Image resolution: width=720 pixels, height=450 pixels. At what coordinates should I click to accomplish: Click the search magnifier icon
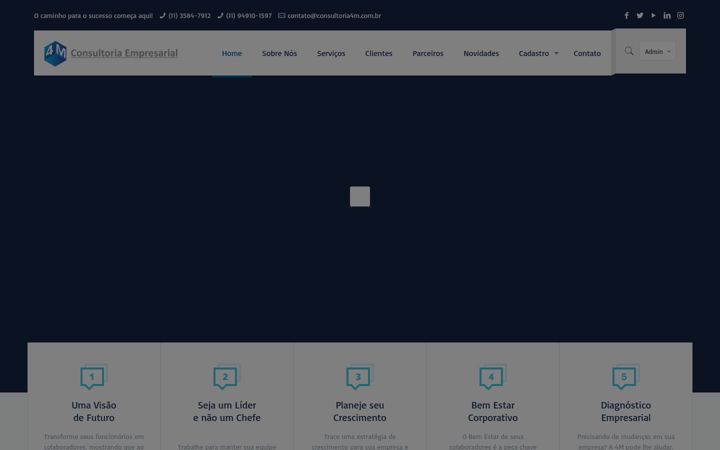629,51
